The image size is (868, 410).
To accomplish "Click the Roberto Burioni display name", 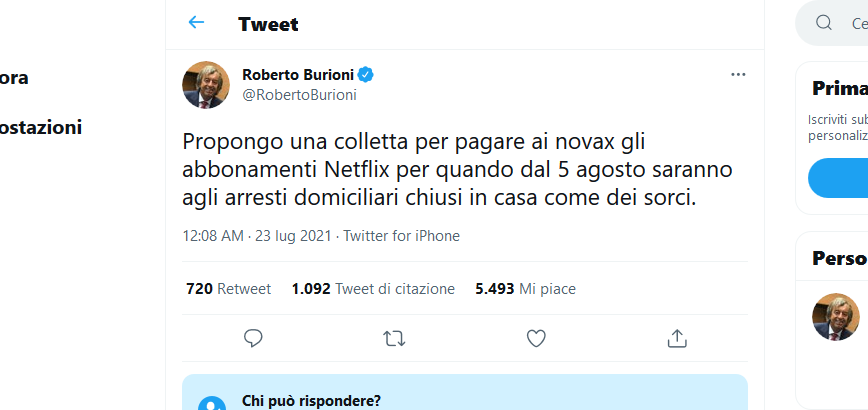I will [x=299, y=75].
